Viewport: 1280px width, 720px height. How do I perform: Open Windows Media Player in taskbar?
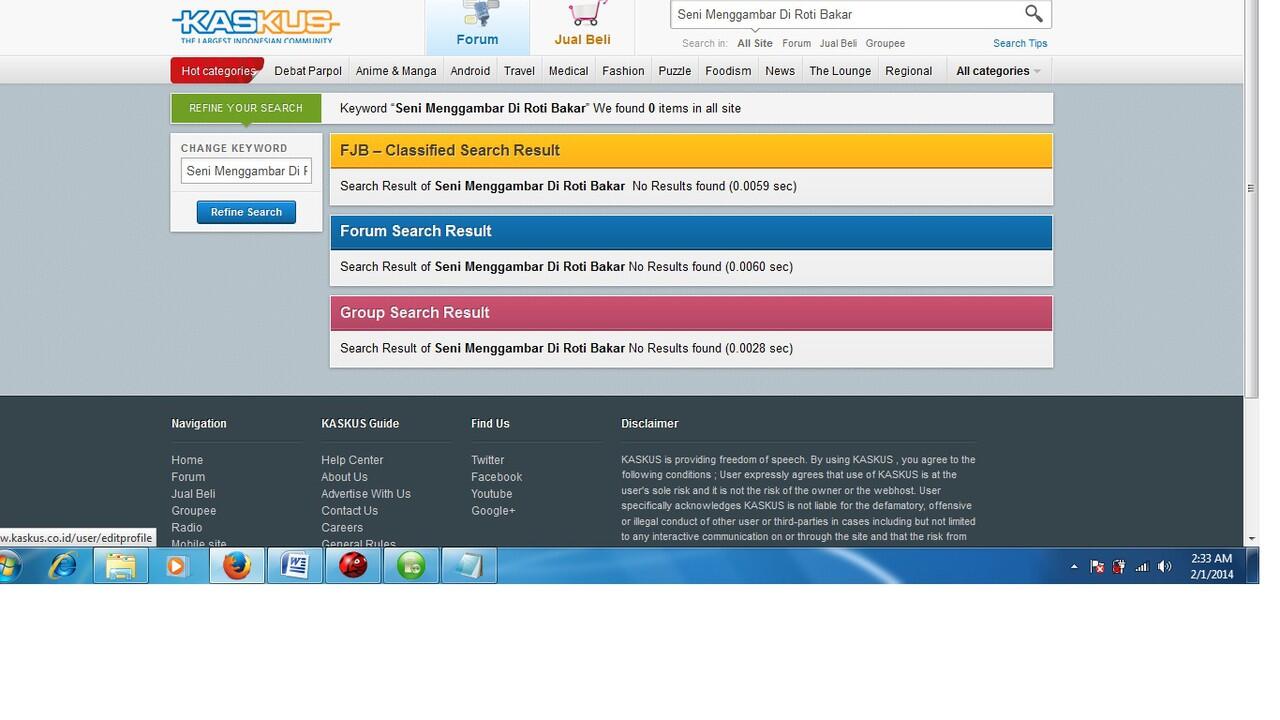point(177,566)
